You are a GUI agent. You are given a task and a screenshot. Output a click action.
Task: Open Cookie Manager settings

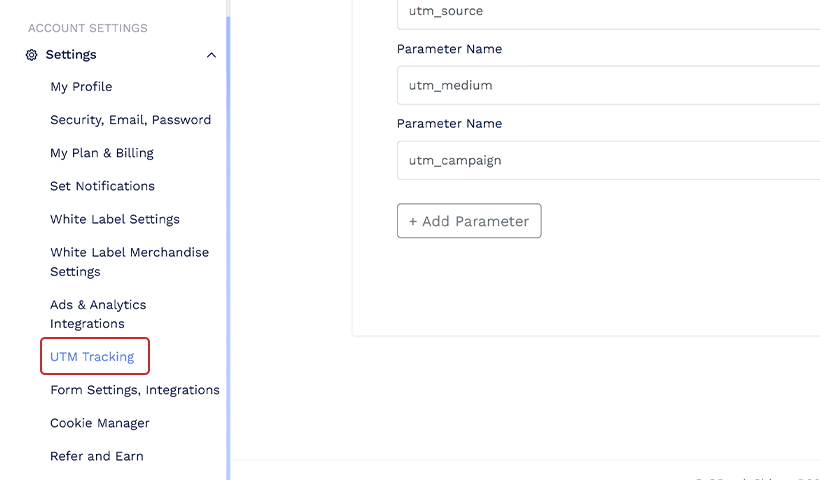tap(100, 423)
